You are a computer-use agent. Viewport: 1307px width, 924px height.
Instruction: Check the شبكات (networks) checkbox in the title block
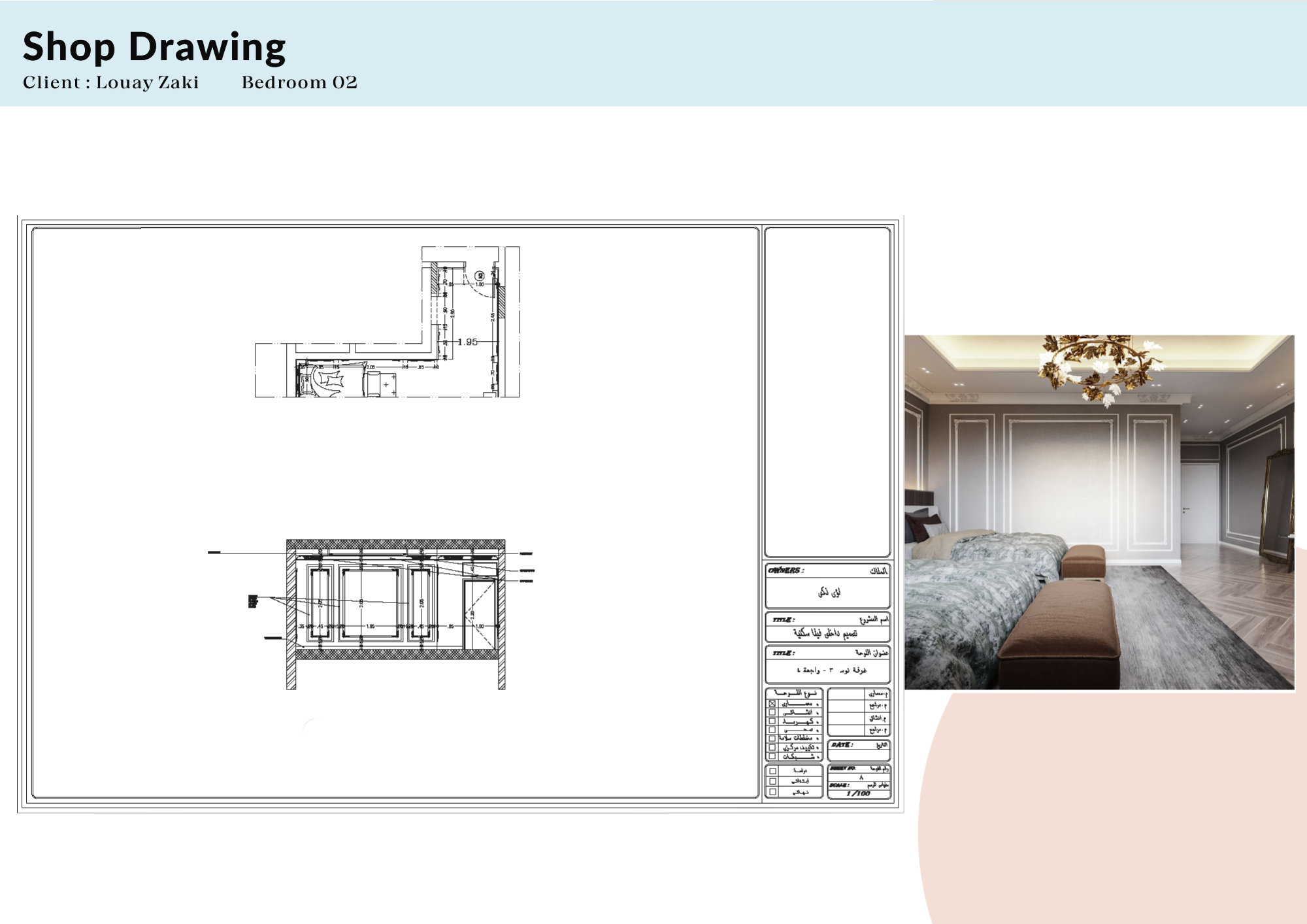point(772,756)
